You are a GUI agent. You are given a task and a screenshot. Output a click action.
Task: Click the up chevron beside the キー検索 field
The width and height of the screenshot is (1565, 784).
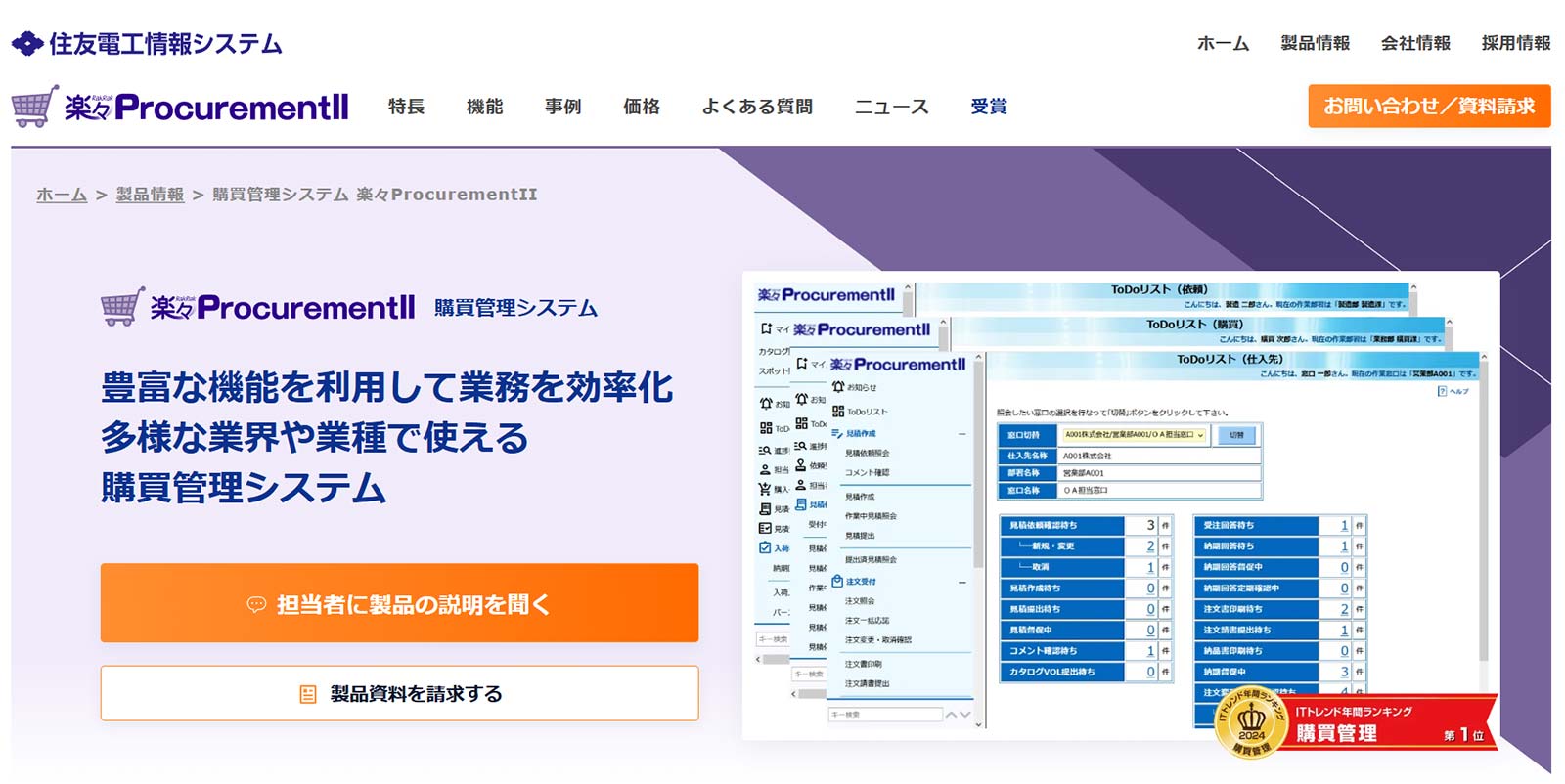[x=951, y=715]
